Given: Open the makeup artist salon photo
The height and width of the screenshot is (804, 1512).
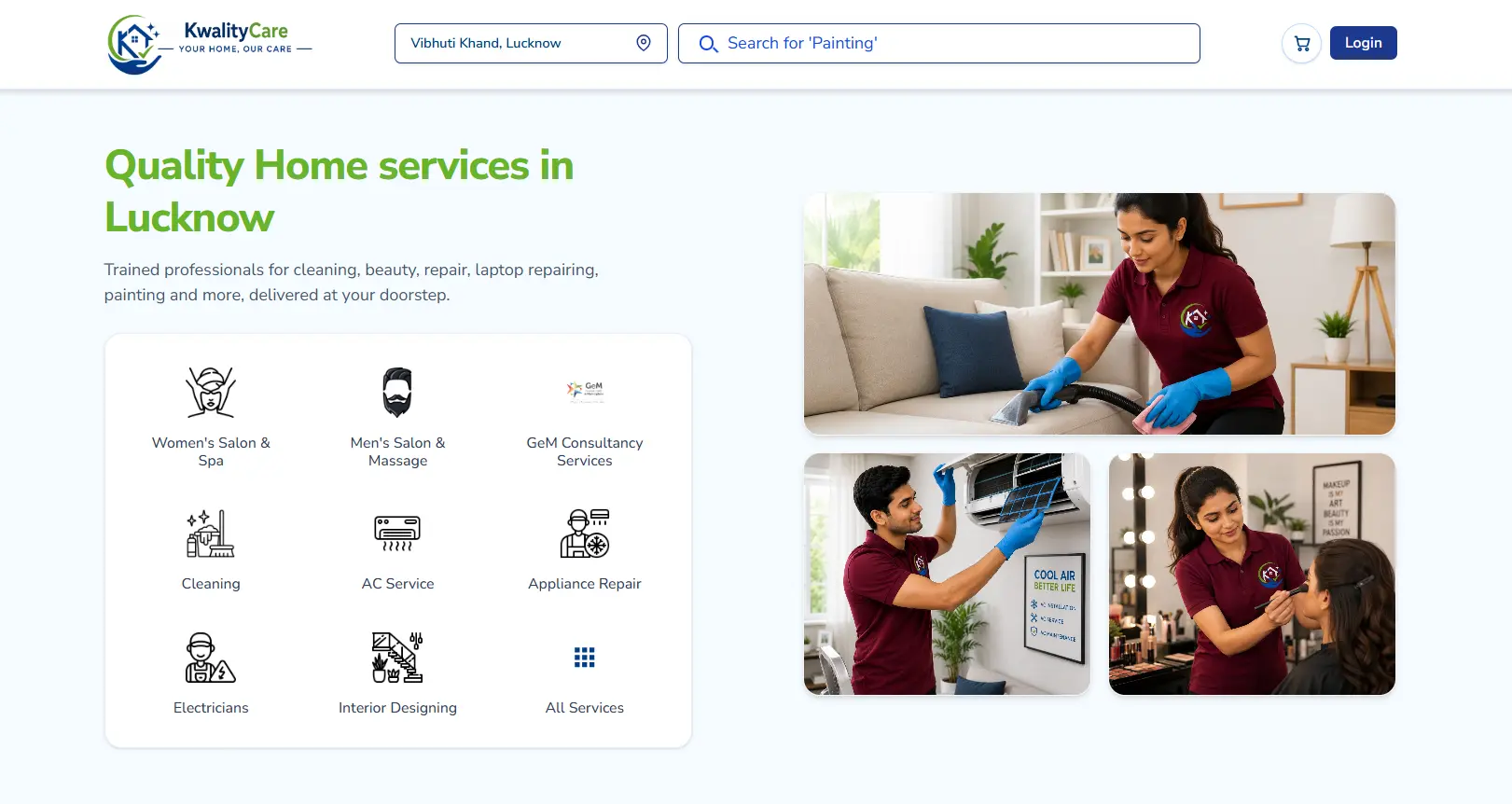Looking at the screenshot, I should point(1252,574).
